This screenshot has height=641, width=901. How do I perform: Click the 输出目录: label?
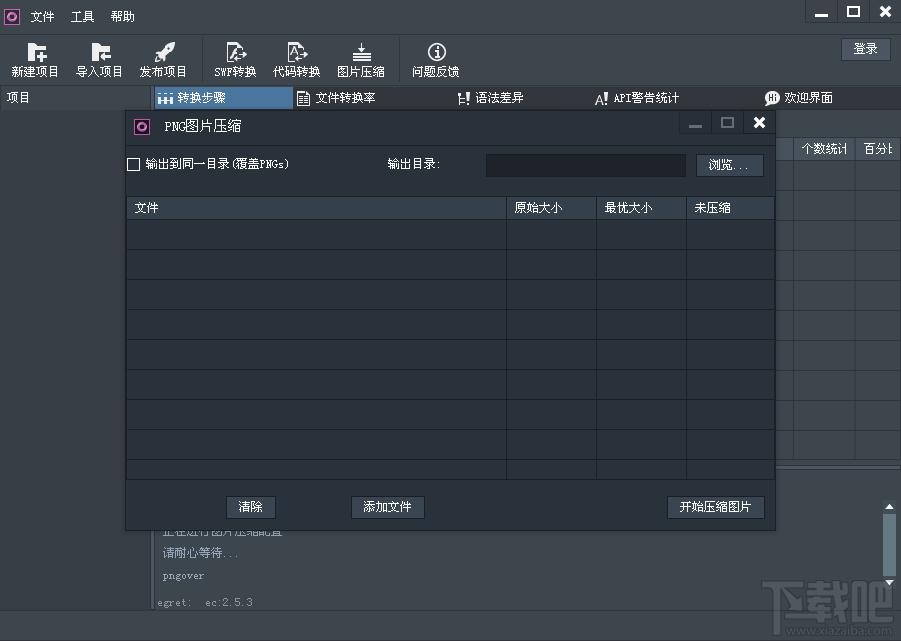414,164
